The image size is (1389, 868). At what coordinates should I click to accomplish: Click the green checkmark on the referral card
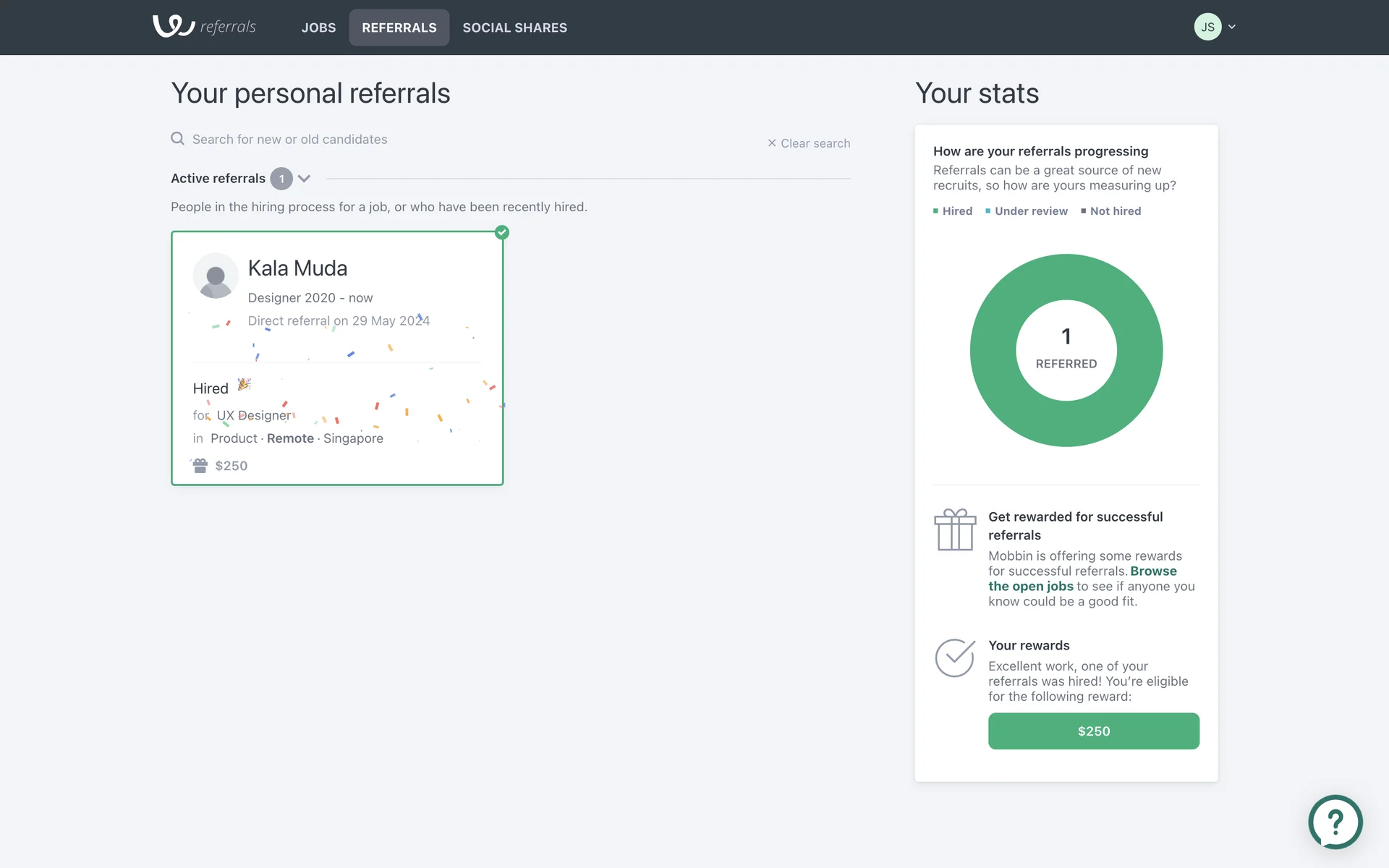(502, 232)
